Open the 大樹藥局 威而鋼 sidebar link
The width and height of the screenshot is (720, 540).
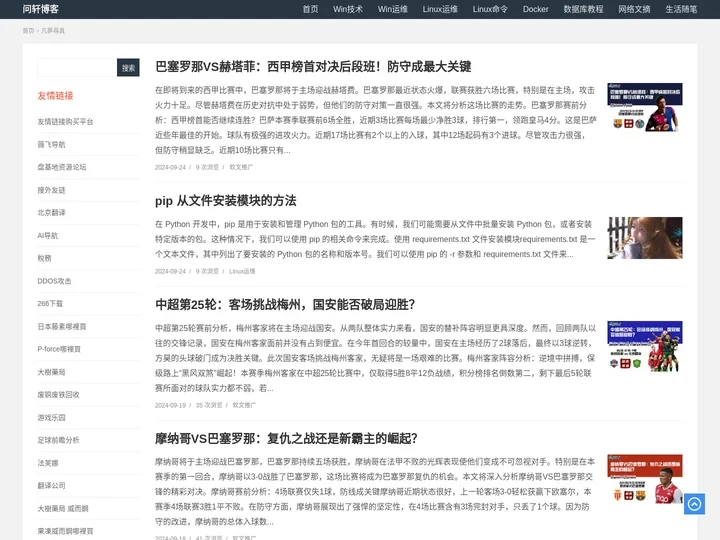(x=63, y=508)
